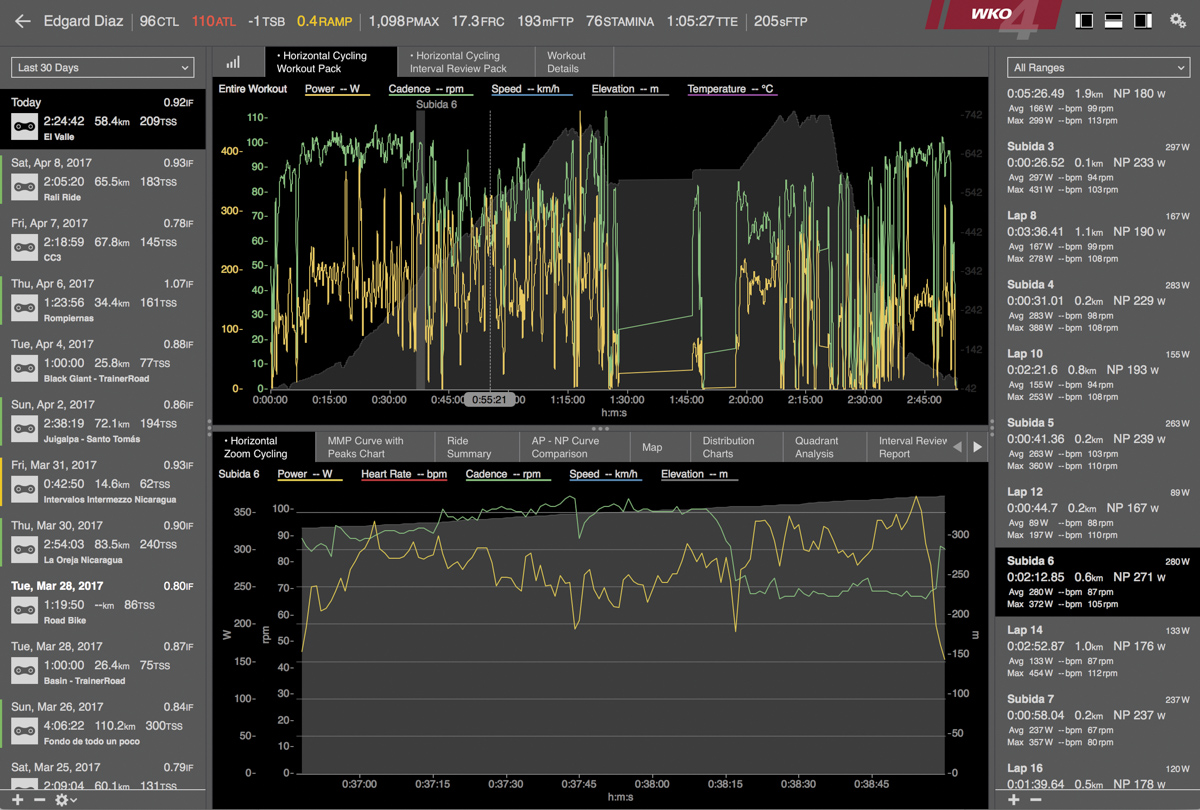Select the Subida 7 range
Screen dimensions: 1200x810
point(1098,720)
